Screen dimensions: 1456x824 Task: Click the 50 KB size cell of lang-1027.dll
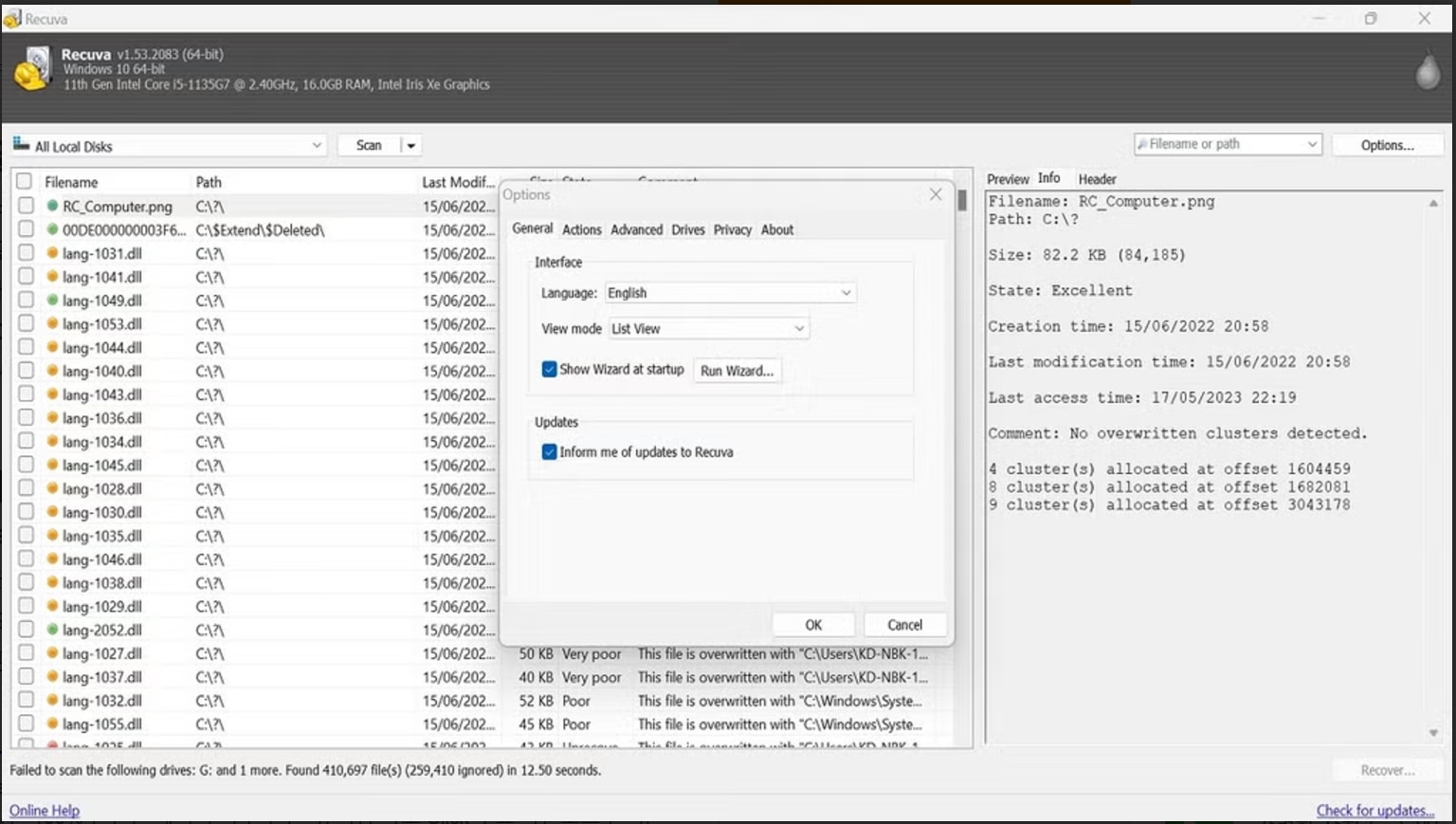[x=536, y=653]
